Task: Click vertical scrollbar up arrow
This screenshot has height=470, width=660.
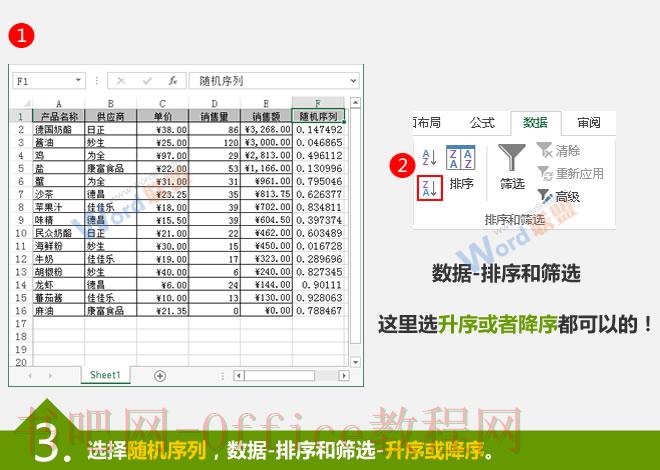Action: [x=355, y=102]
